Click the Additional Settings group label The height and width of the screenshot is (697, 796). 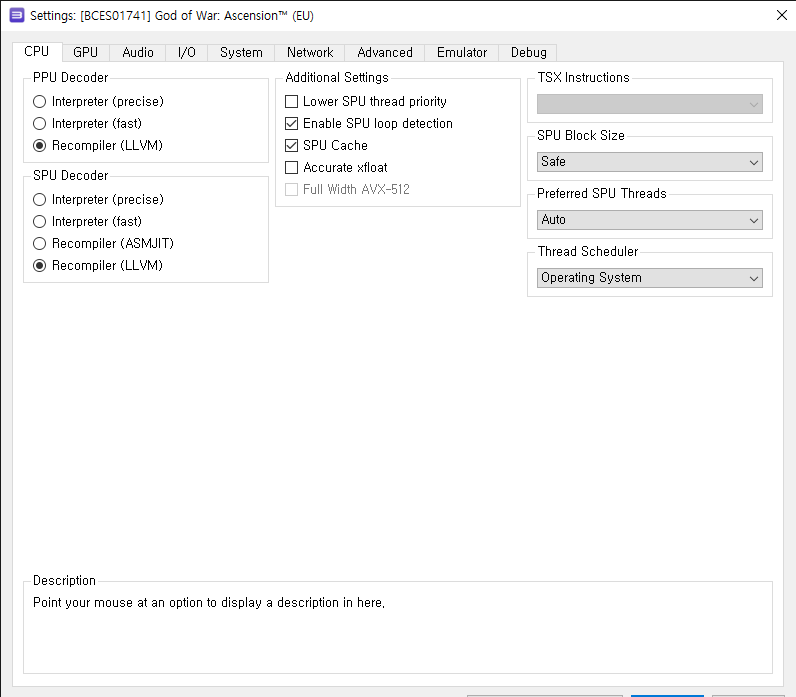337,78
